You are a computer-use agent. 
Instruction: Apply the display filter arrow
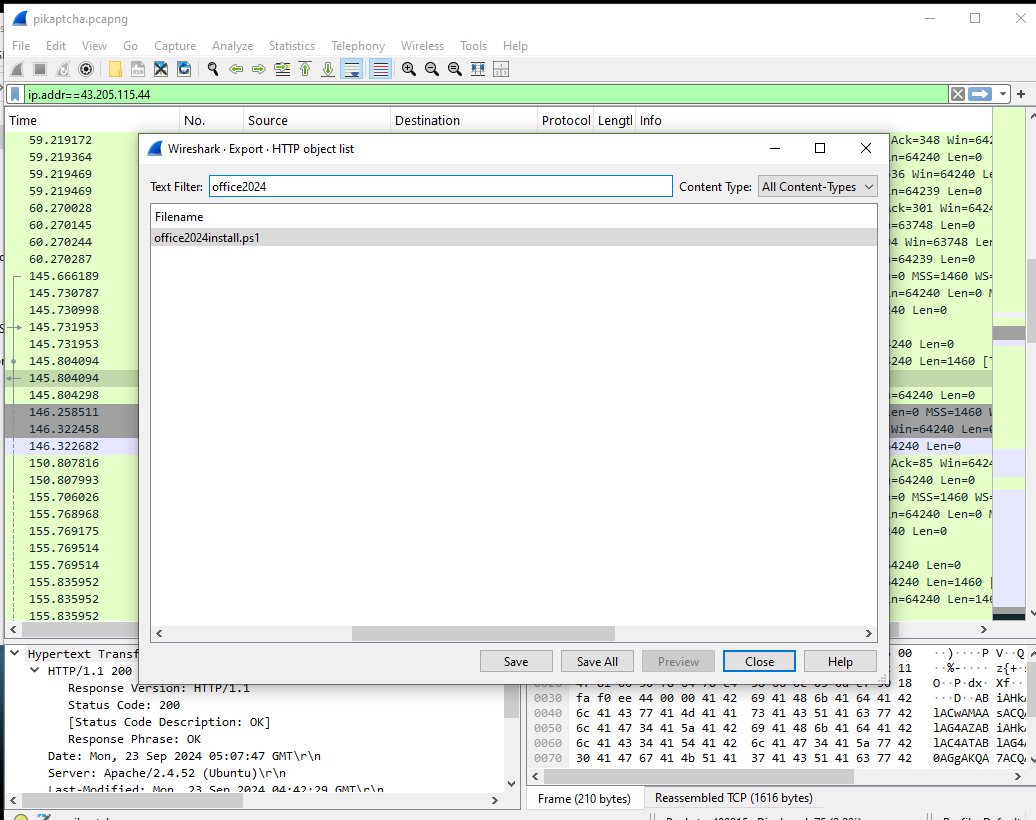(x=980, y=94)
